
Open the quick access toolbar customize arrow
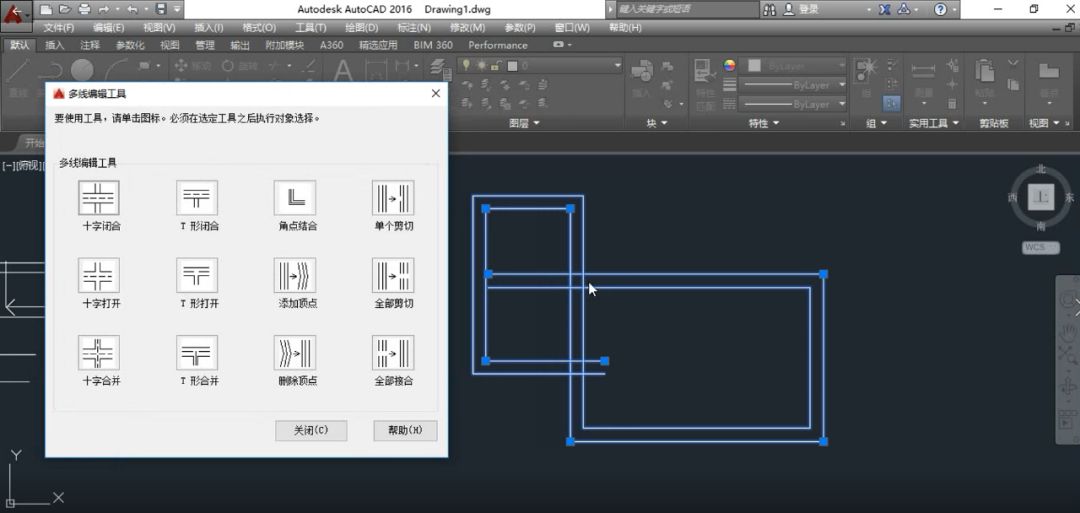click(x=178, y=10)
